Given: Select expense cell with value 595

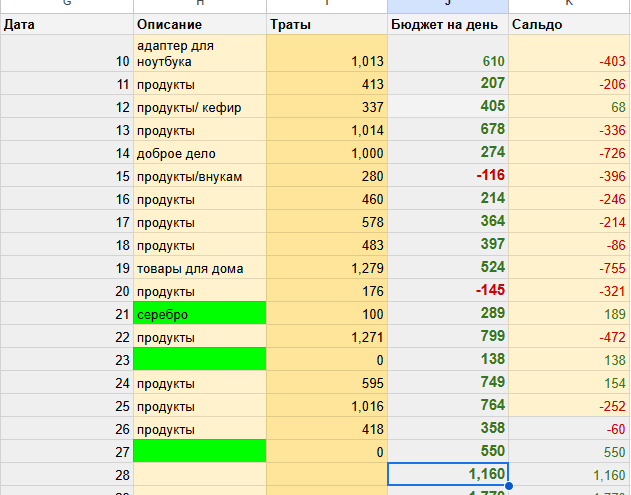Looking at the screenshot, I should coord(327,382).
